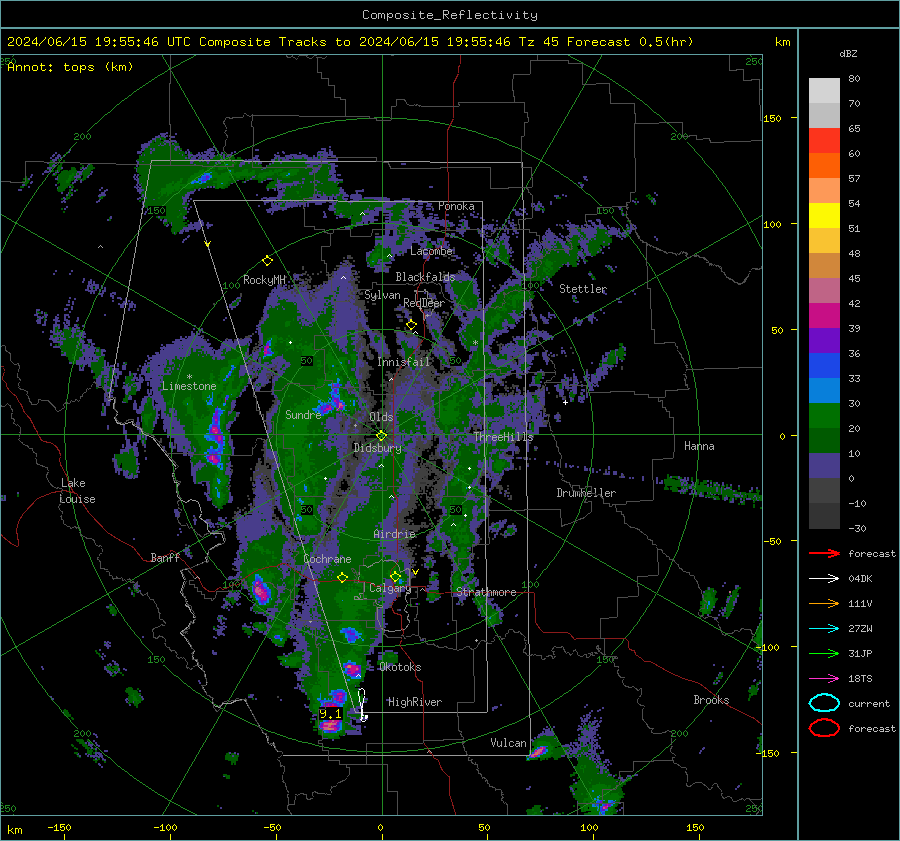Click the 80 value on the dBZ scale
This screenshot has height=841, width=900.
[x=854, y=79]
